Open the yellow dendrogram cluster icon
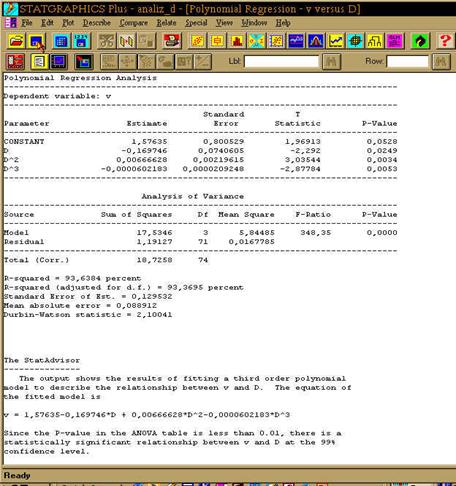The height and width of the screenshot is (486, 456). pos(375,41)
